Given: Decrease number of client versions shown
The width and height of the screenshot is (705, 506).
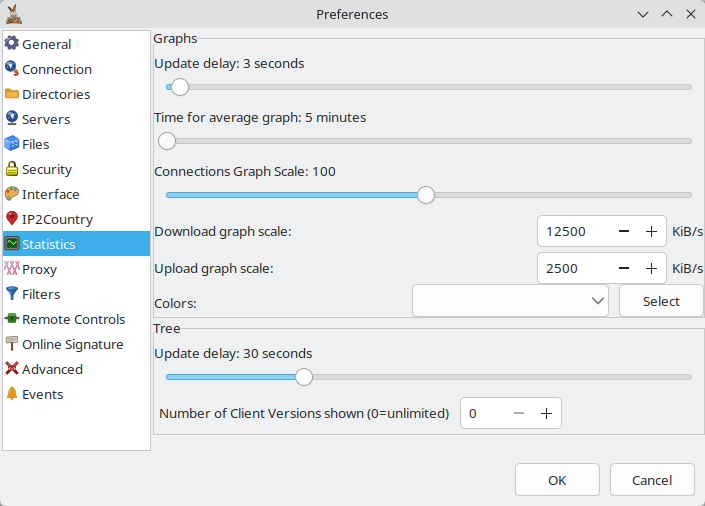Looking at the screenshot, I should [519, 413].
